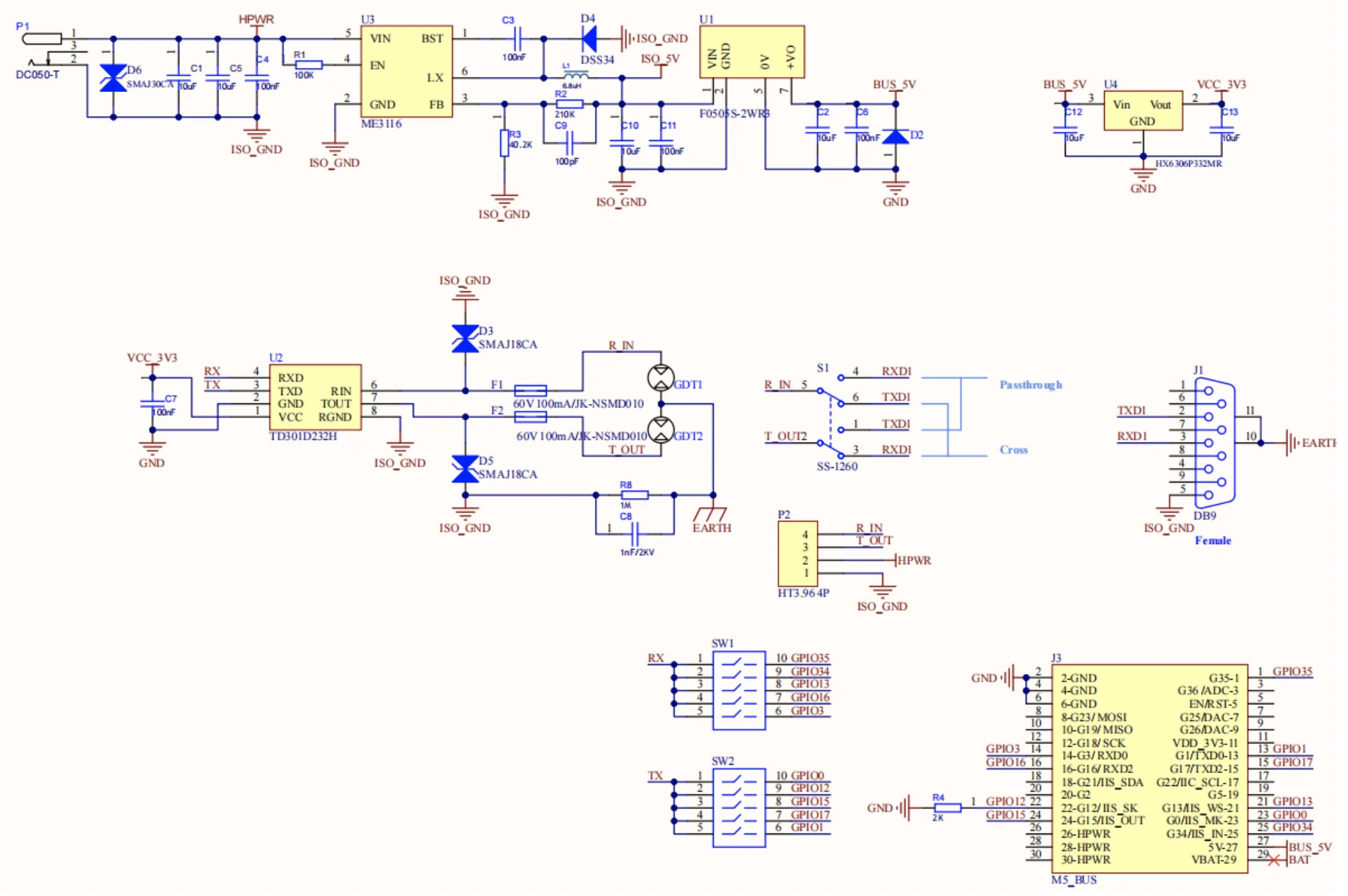Click the M5_BUS designator text

(x=1074, y=880)
